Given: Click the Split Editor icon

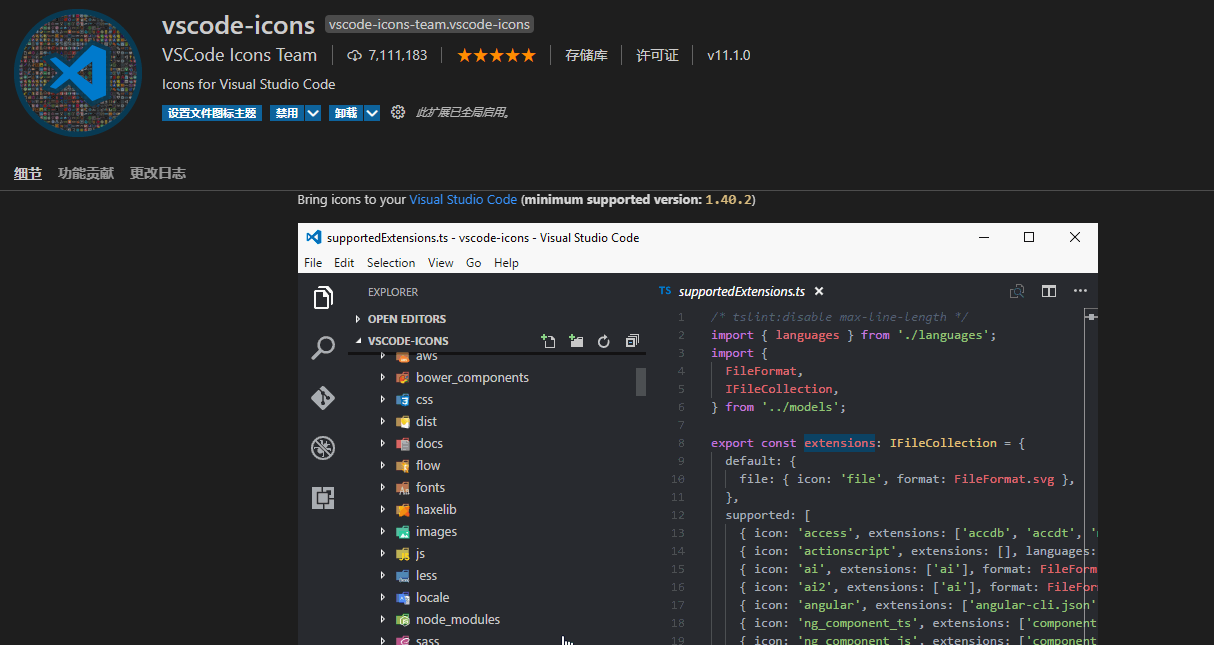Looking at the screenshot, I should click(1049, 291).
